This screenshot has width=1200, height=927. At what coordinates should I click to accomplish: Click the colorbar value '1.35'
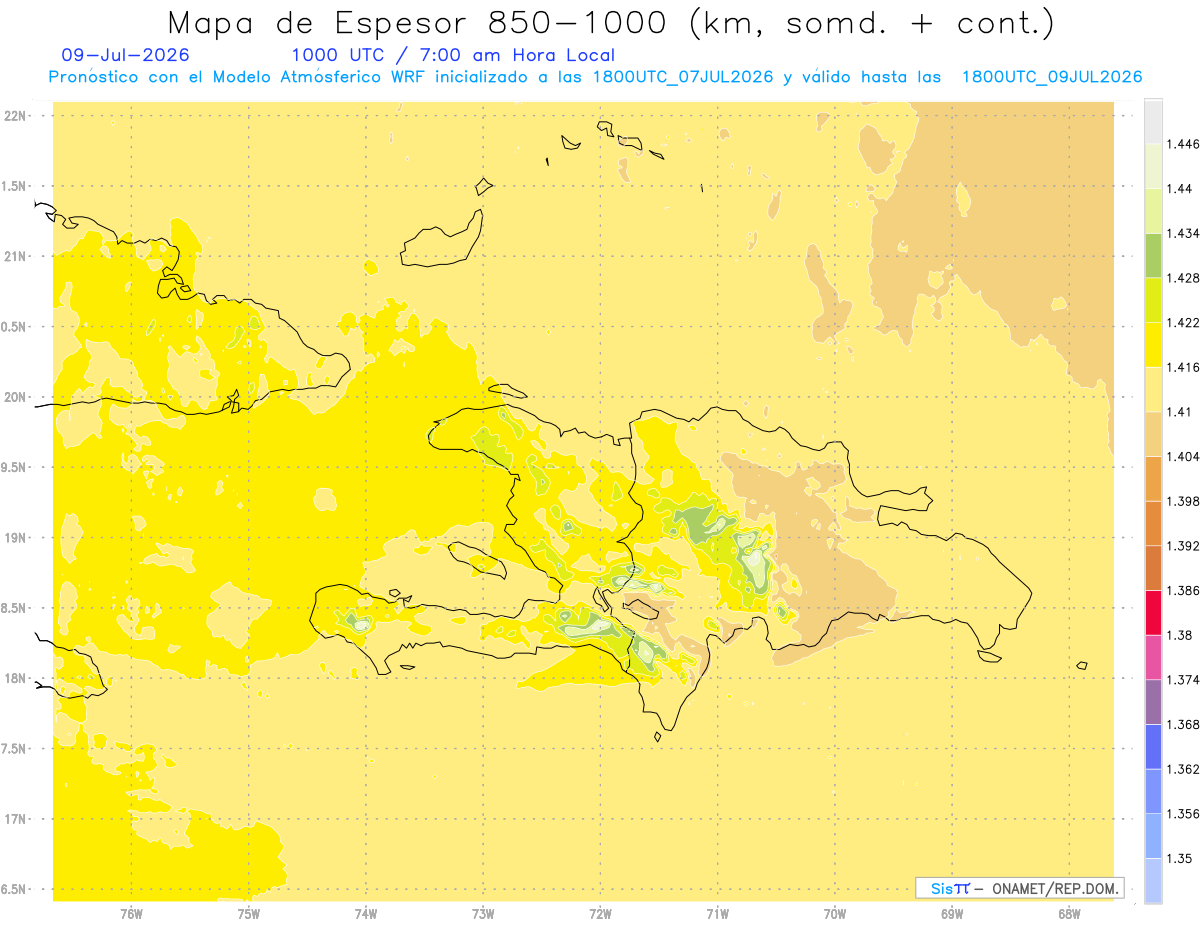(x=1179, y=858)
